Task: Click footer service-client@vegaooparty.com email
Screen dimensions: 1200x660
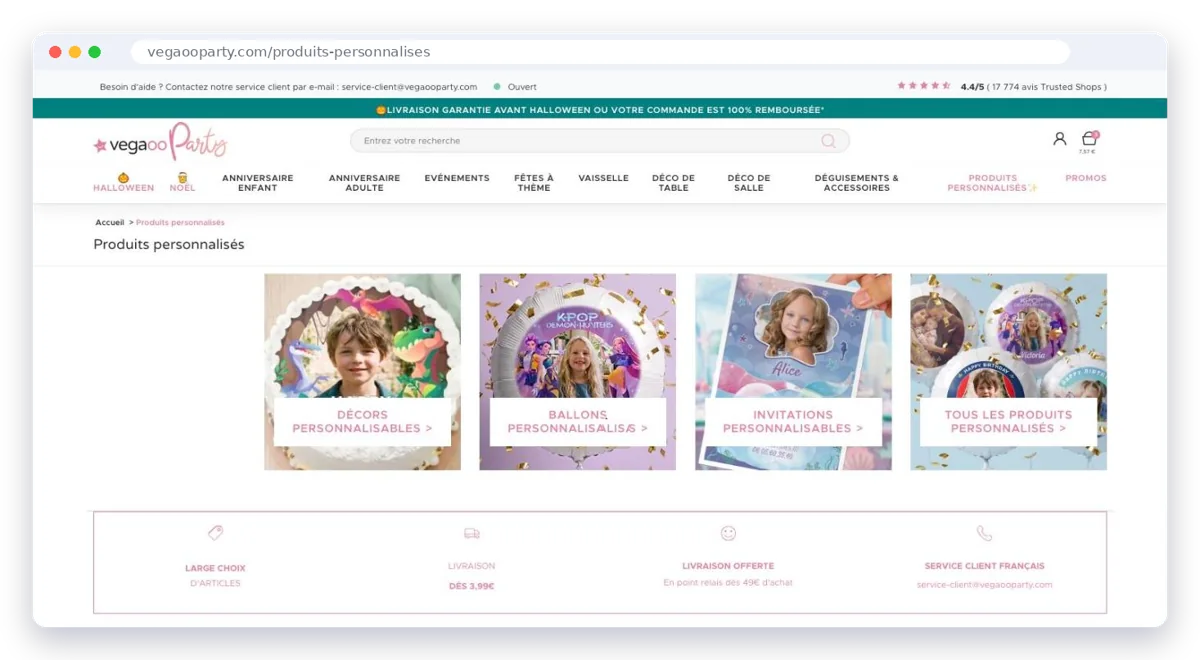Action: 984,584
